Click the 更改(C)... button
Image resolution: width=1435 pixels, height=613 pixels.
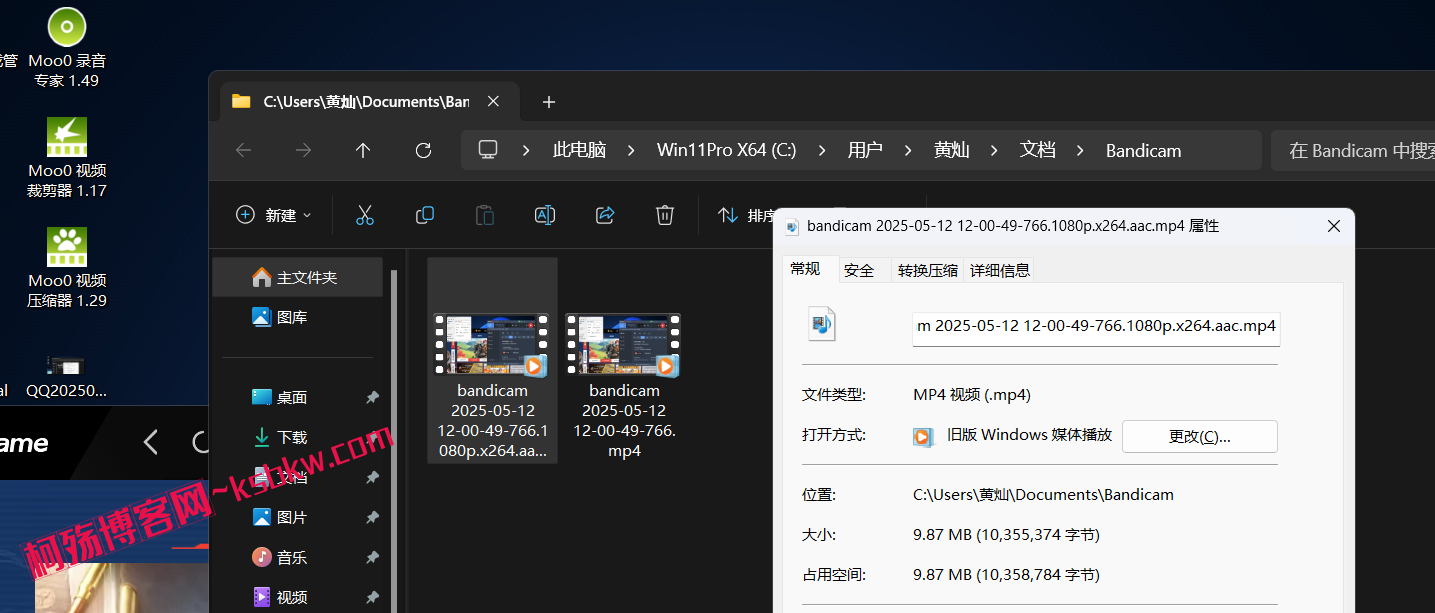coord(1200,436)
